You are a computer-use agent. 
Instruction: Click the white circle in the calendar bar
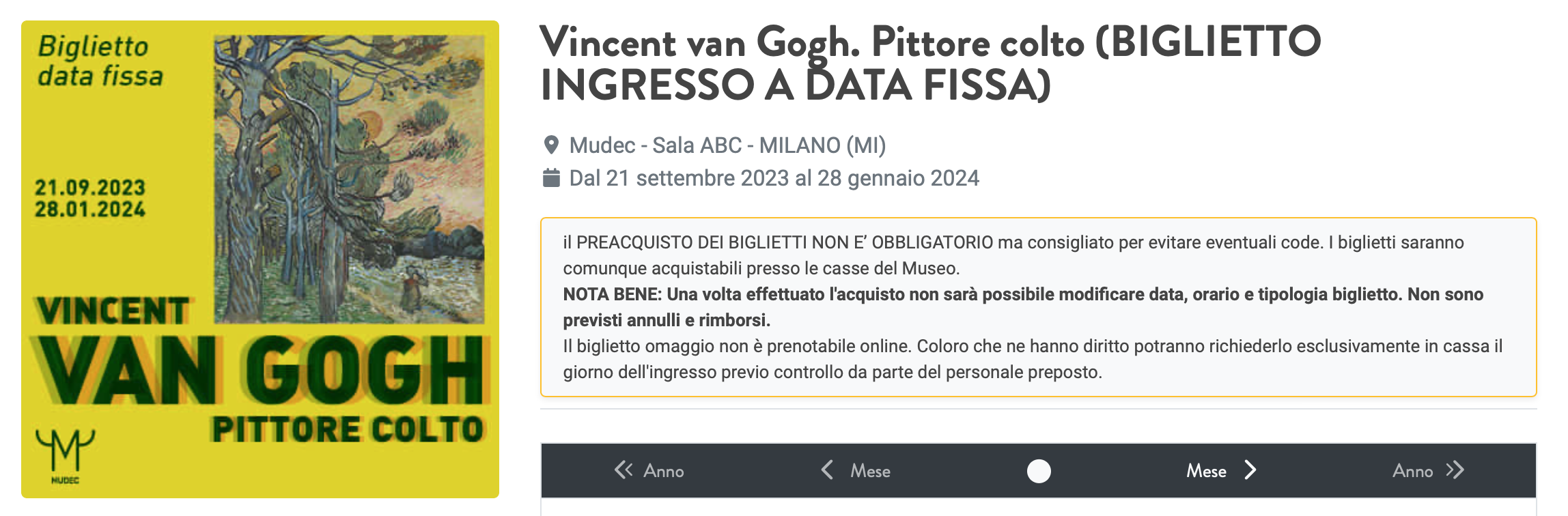click(1039, 471)
